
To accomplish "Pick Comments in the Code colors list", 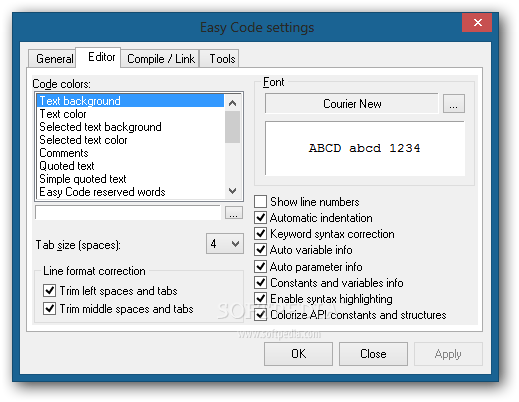I will coord(130,153).
